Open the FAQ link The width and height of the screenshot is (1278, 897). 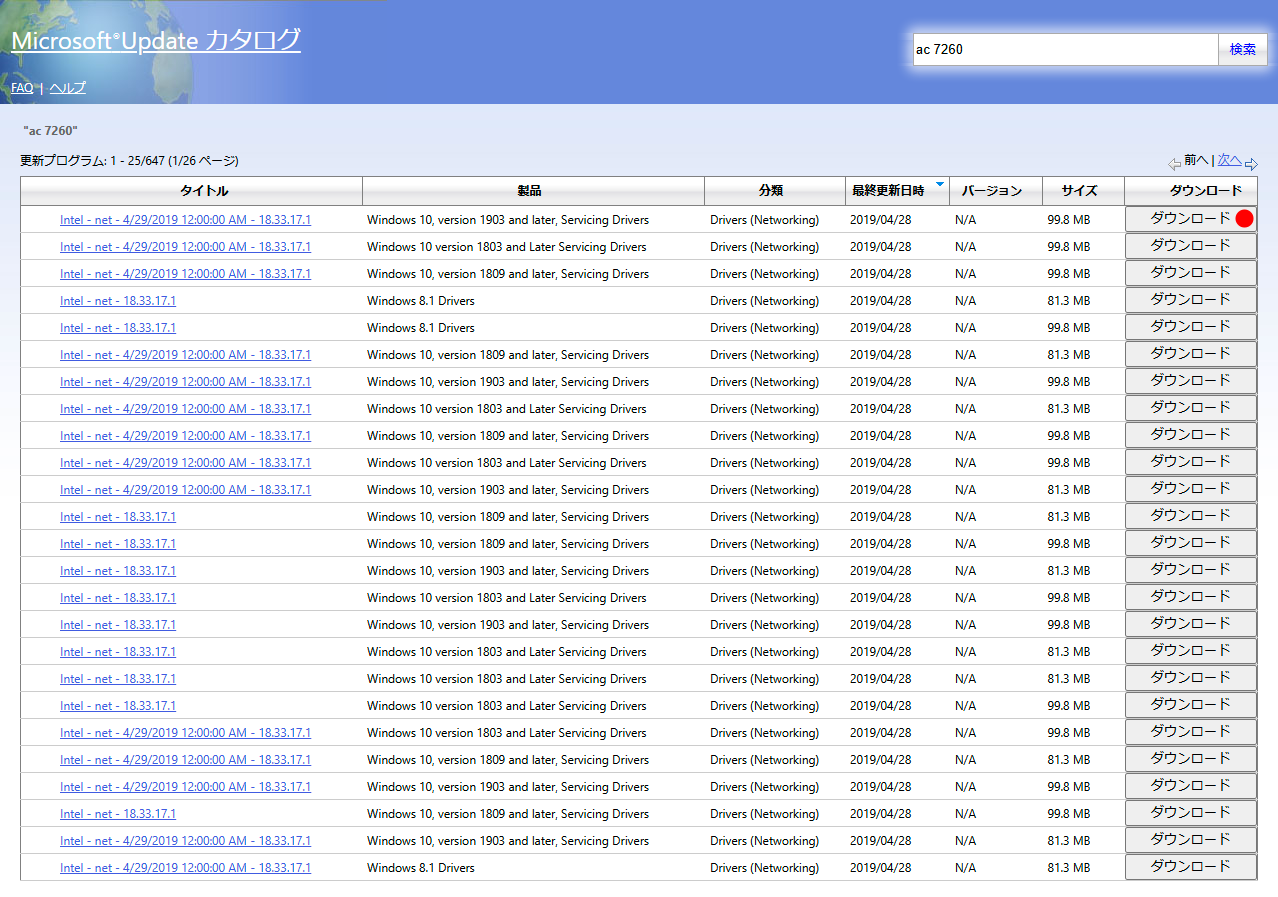tap(22, 88)
